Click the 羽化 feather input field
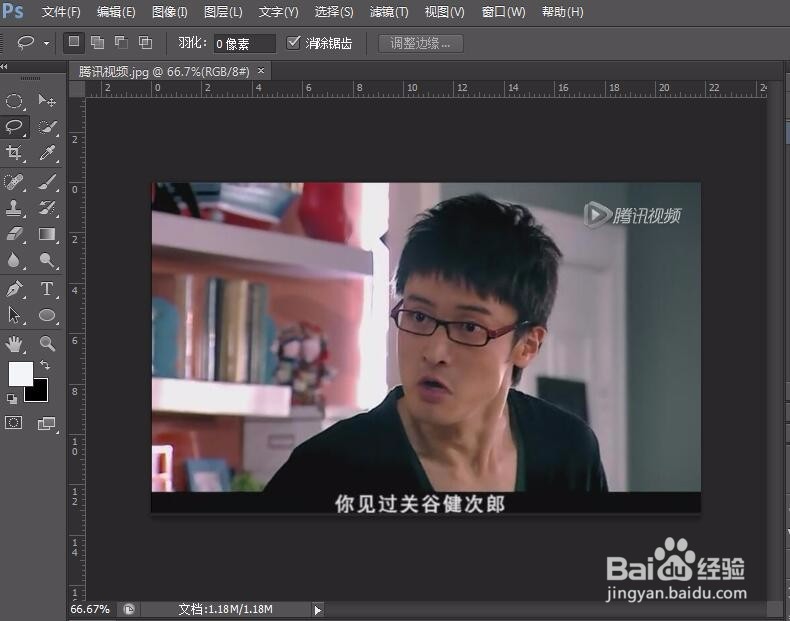790x621 pixels. tap(244, 43)
